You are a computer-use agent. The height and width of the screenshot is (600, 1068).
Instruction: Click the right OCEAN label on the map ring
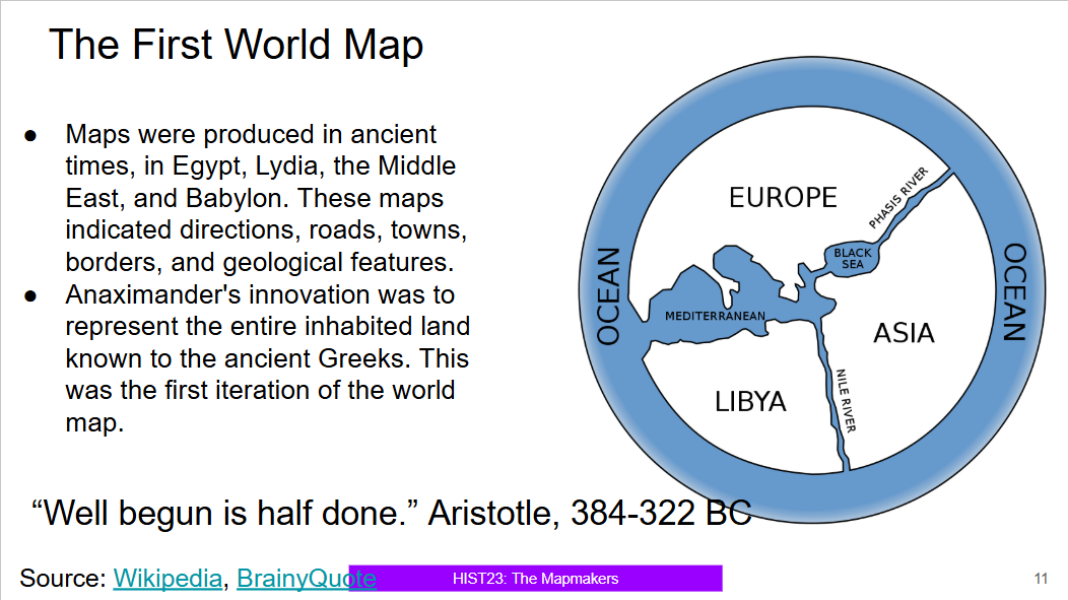coord(1014,292)
